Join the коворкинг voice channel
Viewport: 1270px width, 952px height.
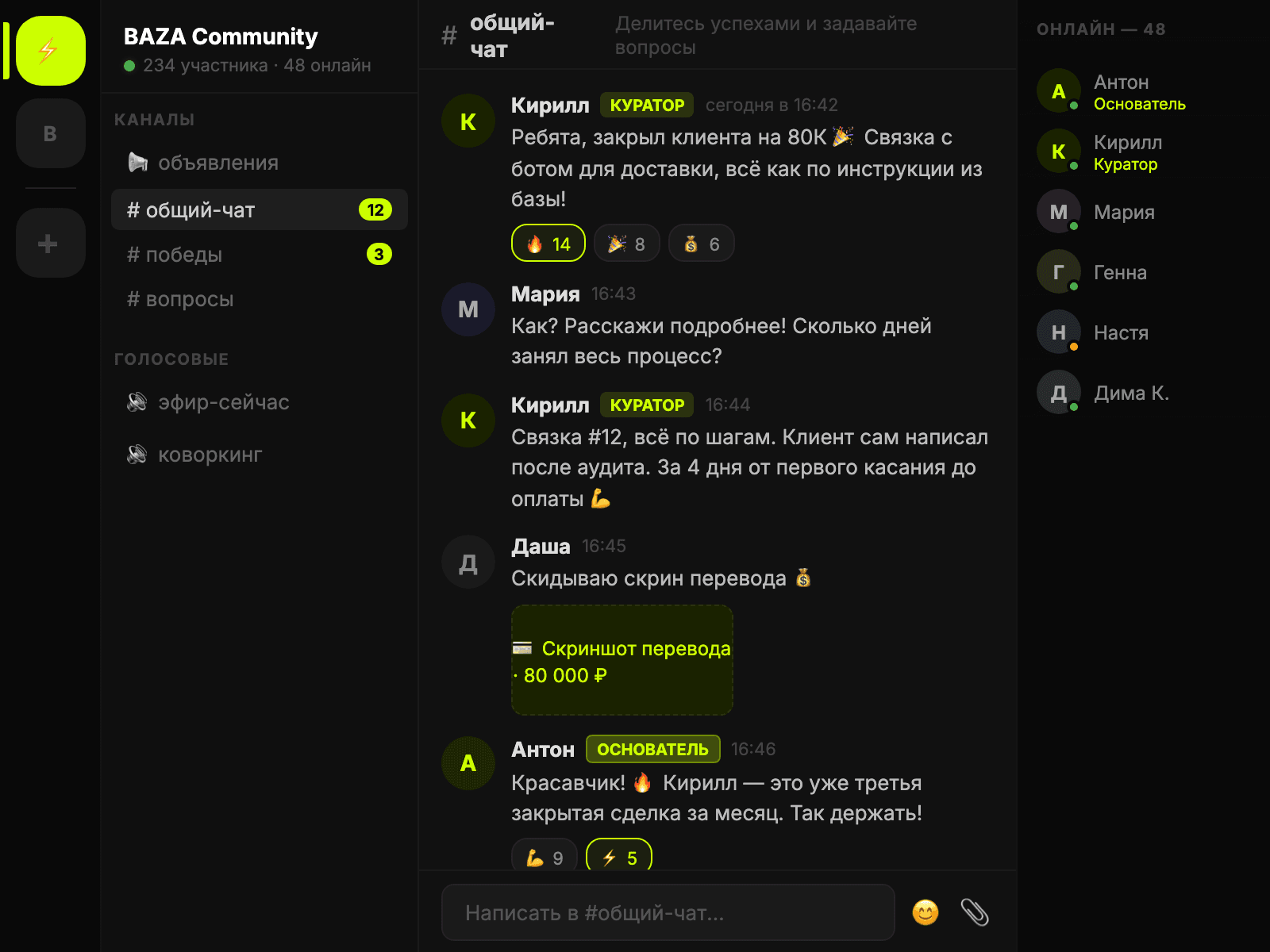tap(260, 455)
